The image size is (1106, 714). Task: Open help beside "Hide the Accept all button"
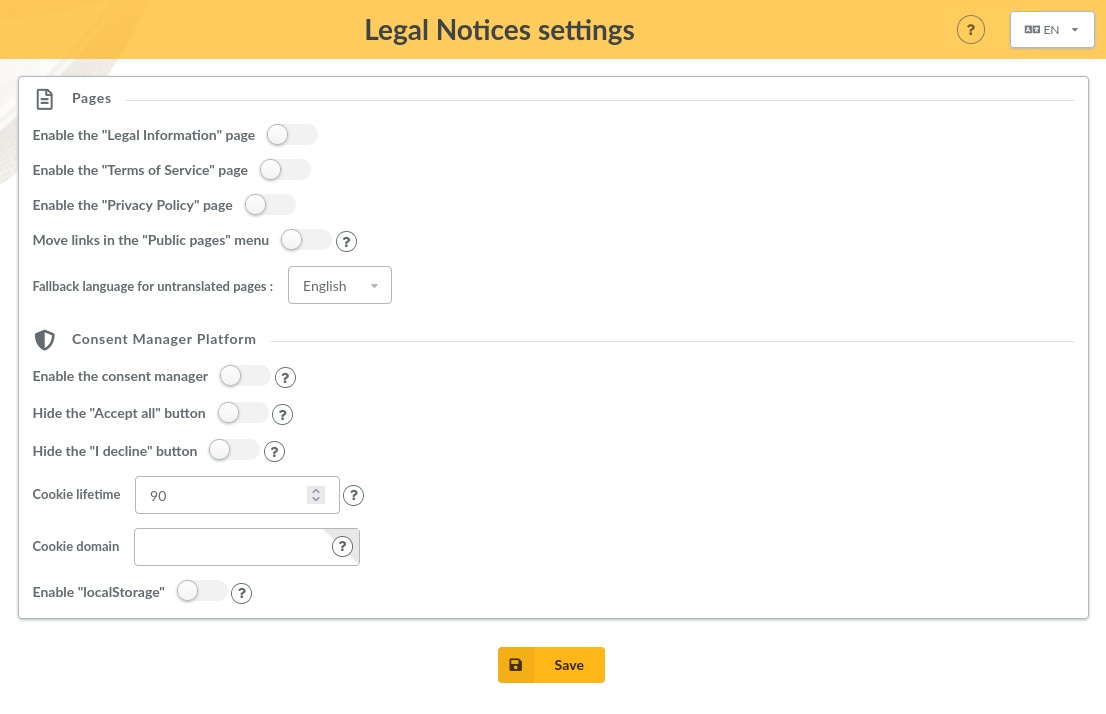(x=282, y=414)
